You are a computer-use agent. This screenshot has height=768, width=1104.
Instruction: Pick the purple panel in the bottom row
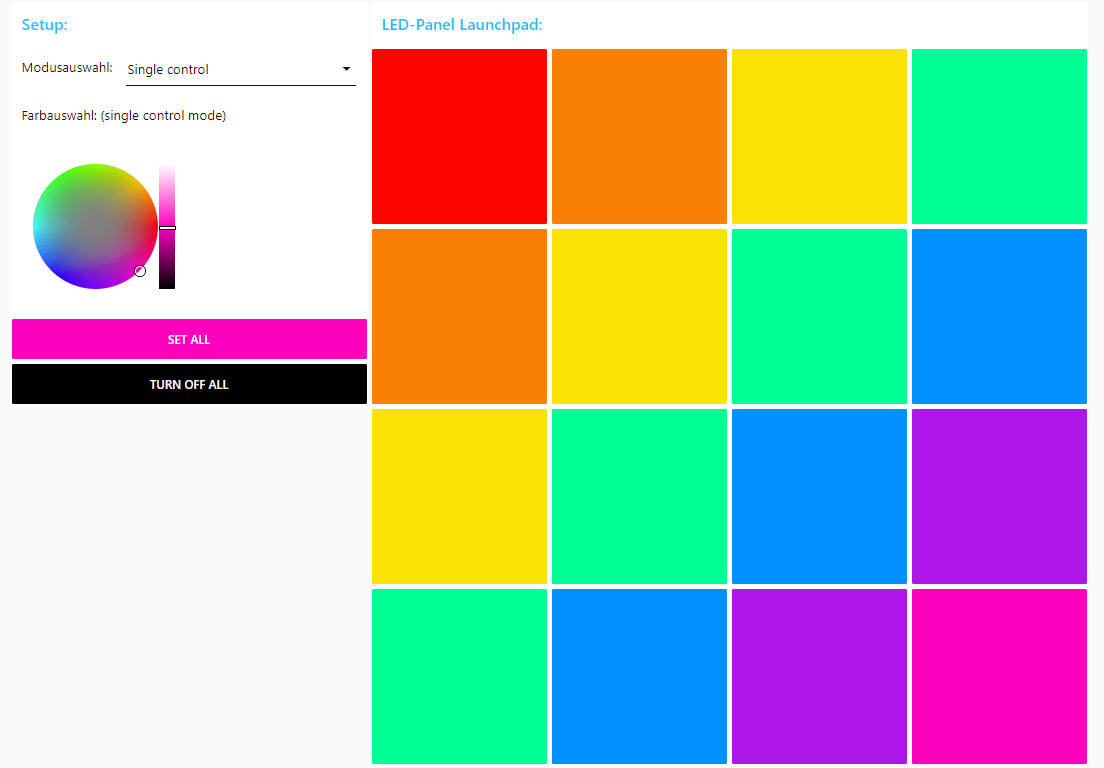[819, 676]
